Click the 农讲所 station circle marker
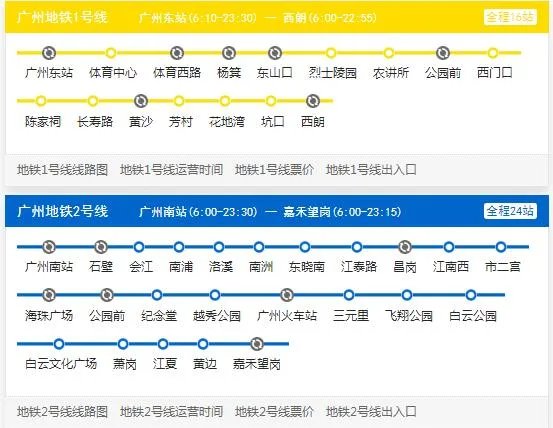This screenshot has width=553, height=428. (389, 53)
